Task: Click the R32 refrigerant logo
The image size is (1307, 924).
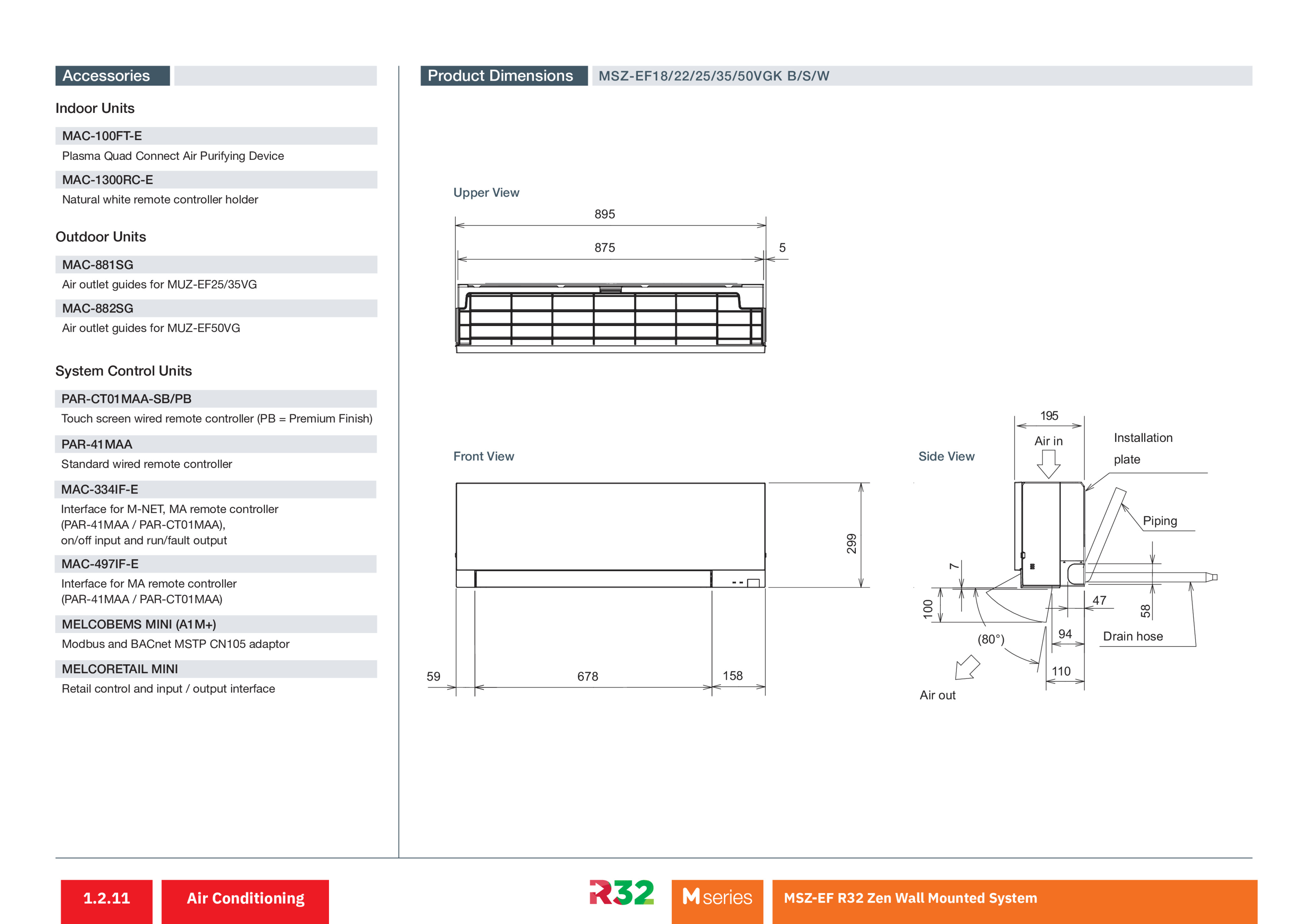Action: pos(621,893)
